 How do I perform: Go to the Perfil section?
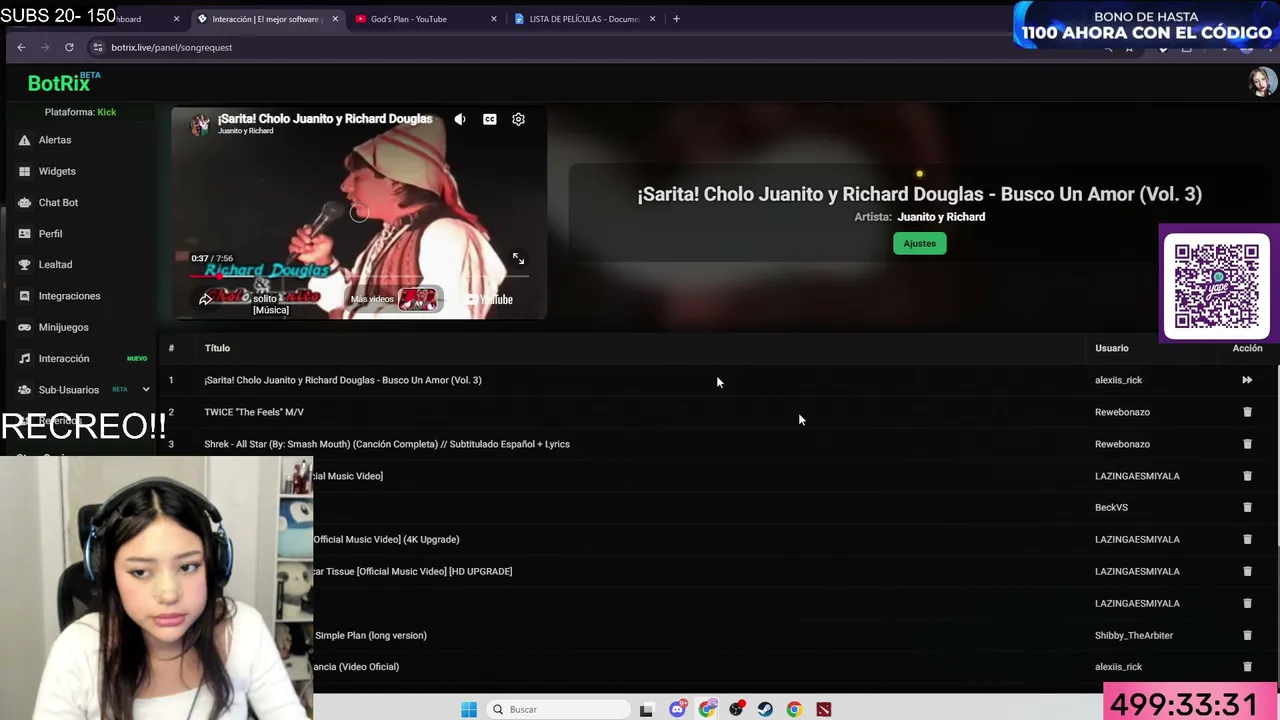(50, 233)
